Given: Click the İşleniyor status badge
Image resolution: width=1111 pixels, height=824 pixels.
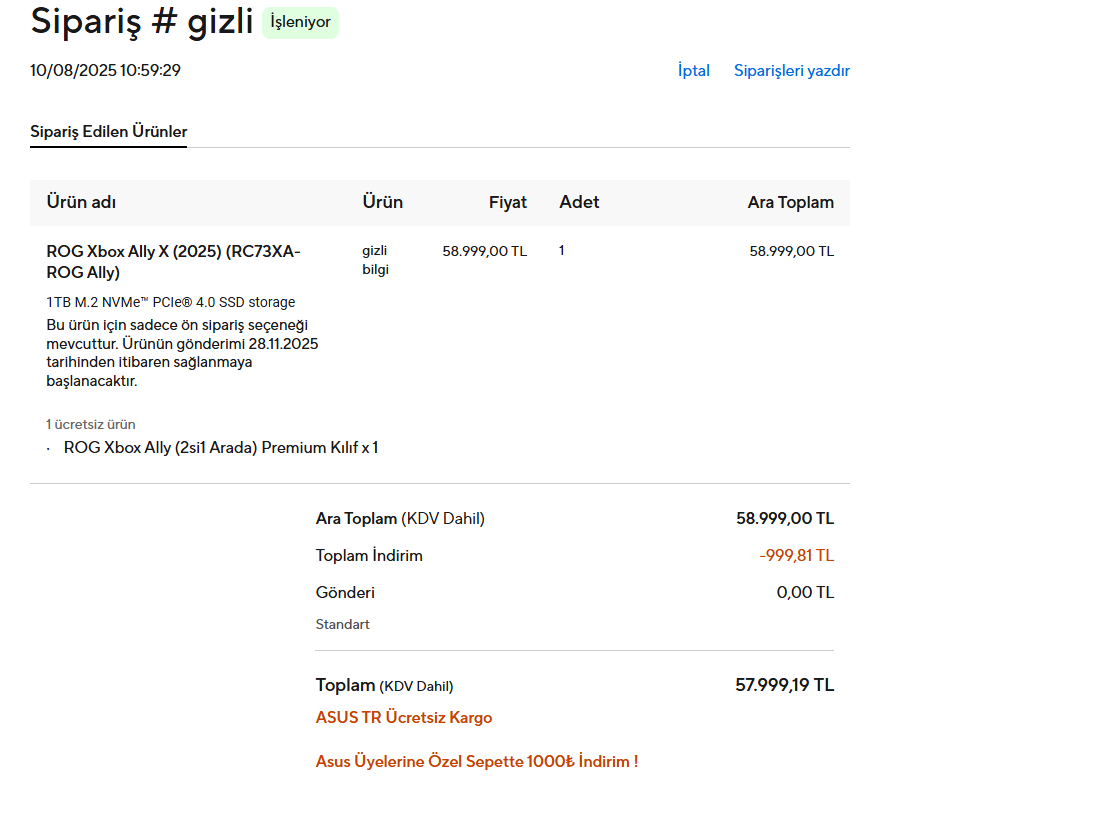Looking at the screenshot, I should coord(300,22).
